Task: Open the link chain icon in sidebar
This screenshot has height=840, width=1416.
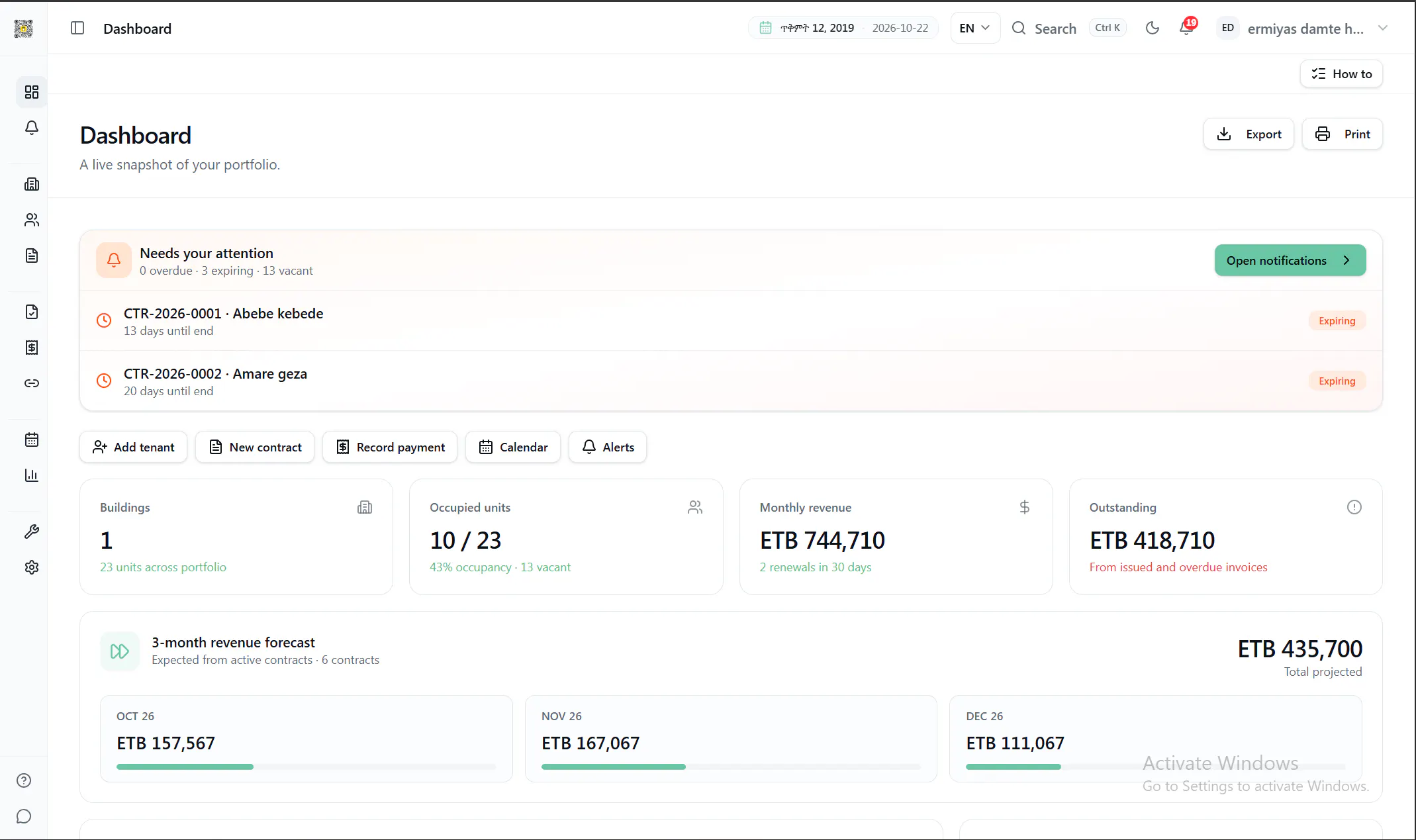Action: (32, 383)
